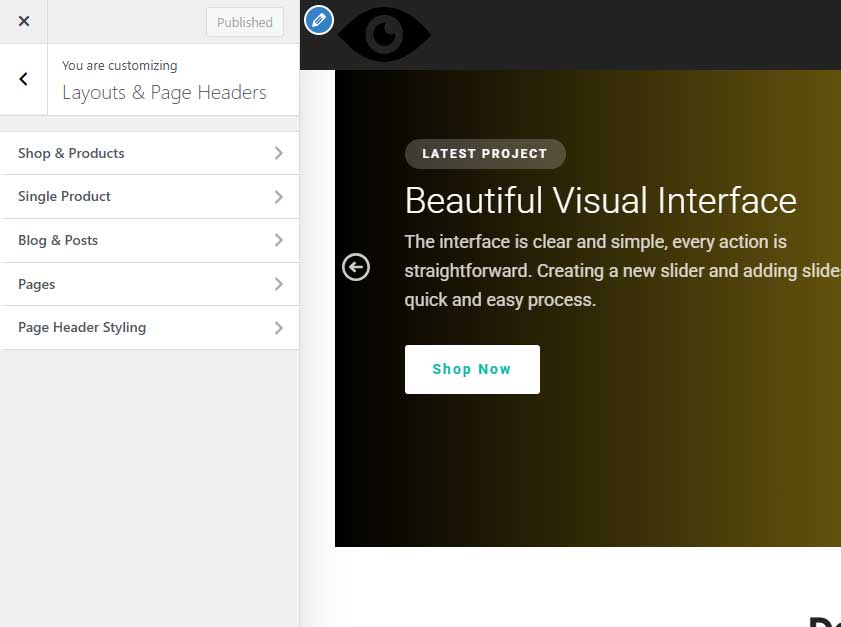Click the Published button
The width and height of the screenshot is (841, 627).
[x=245, y=22]
